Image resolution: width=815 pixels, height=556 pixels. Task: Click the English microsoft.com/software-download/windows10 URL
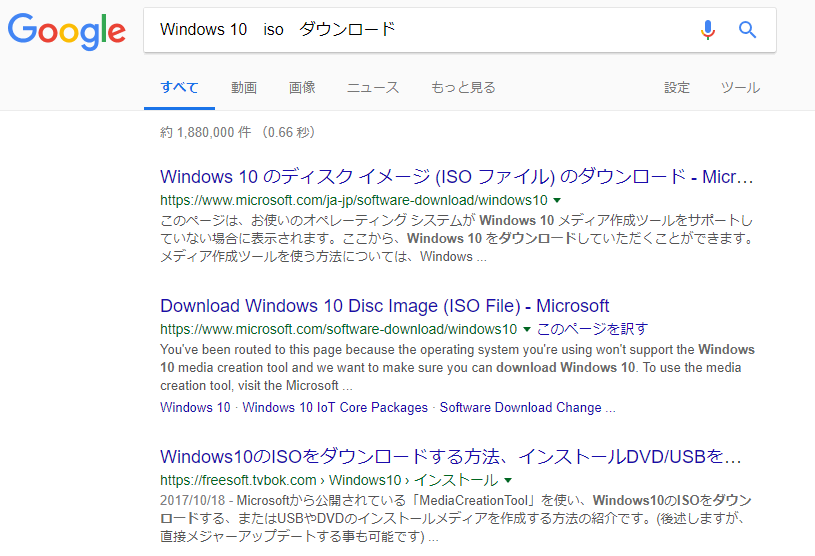pos(338,329)
